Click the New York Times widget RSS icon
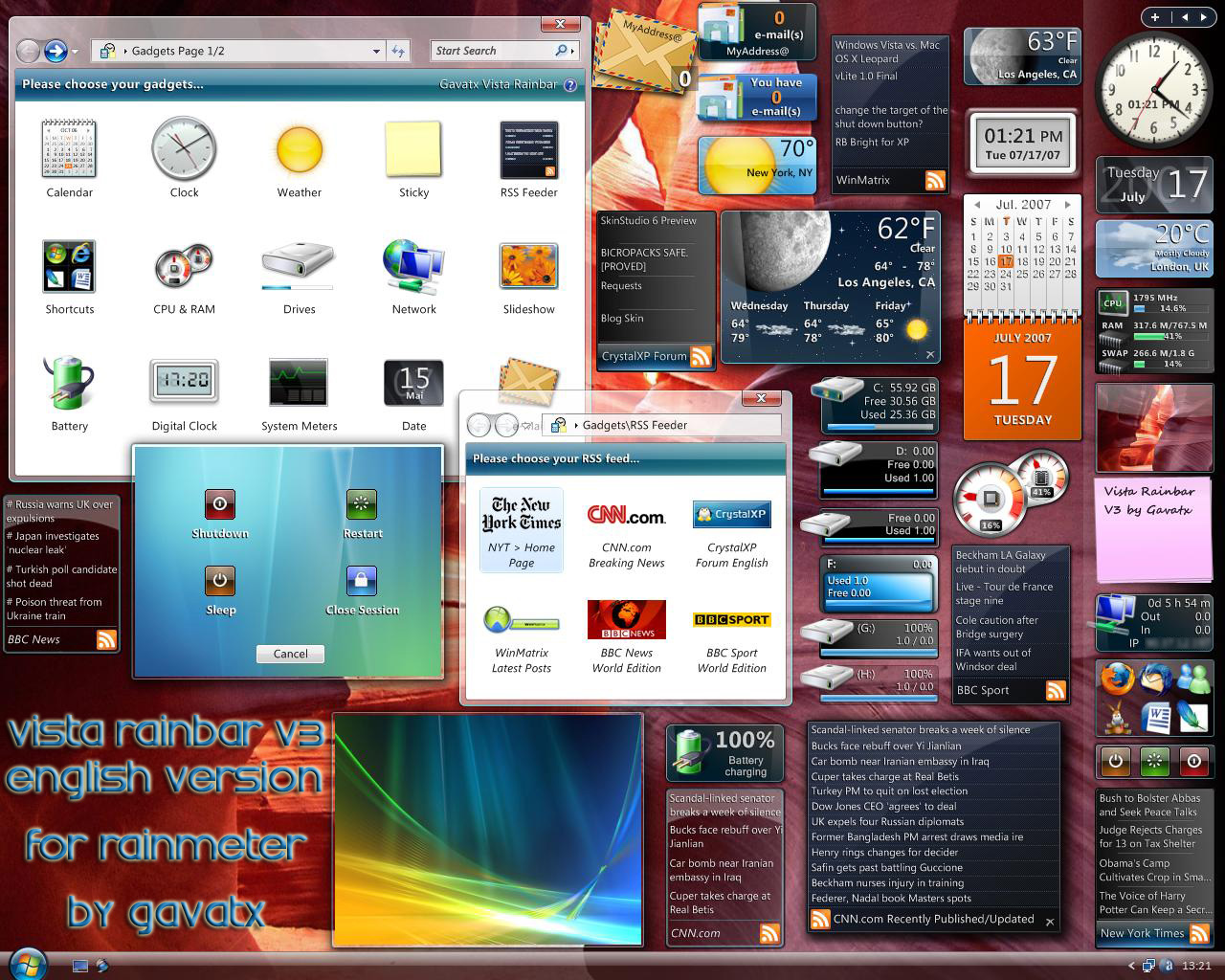The width and height of the screenshot is (1225, 980). tap(1199, 933)
